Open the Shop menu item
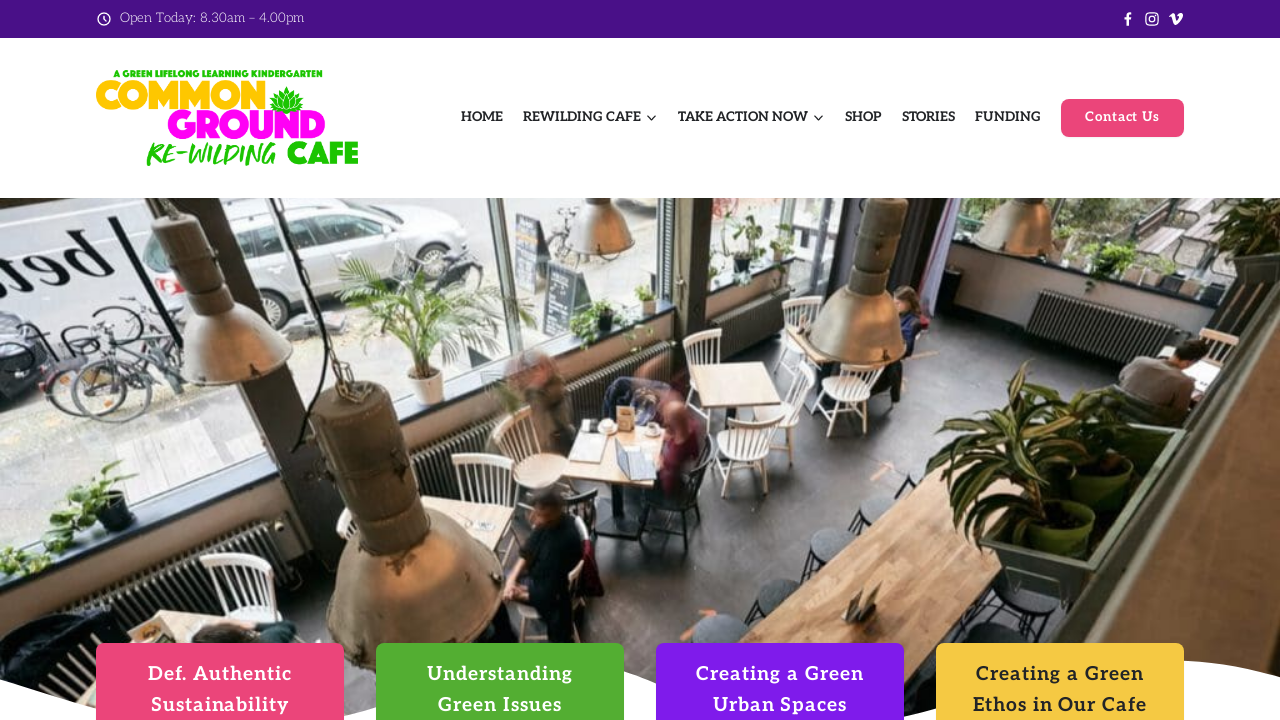This screenshot has height=720, width=1280. [863, 117]
